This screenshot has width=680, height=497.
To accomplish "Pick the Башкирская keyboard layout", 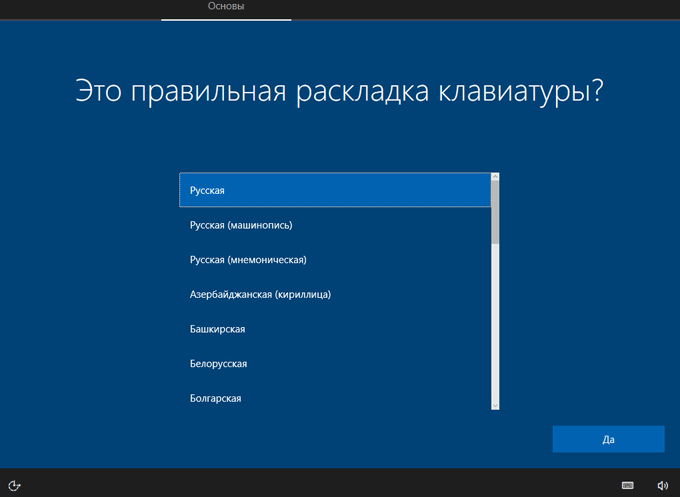I will (335, 329).
